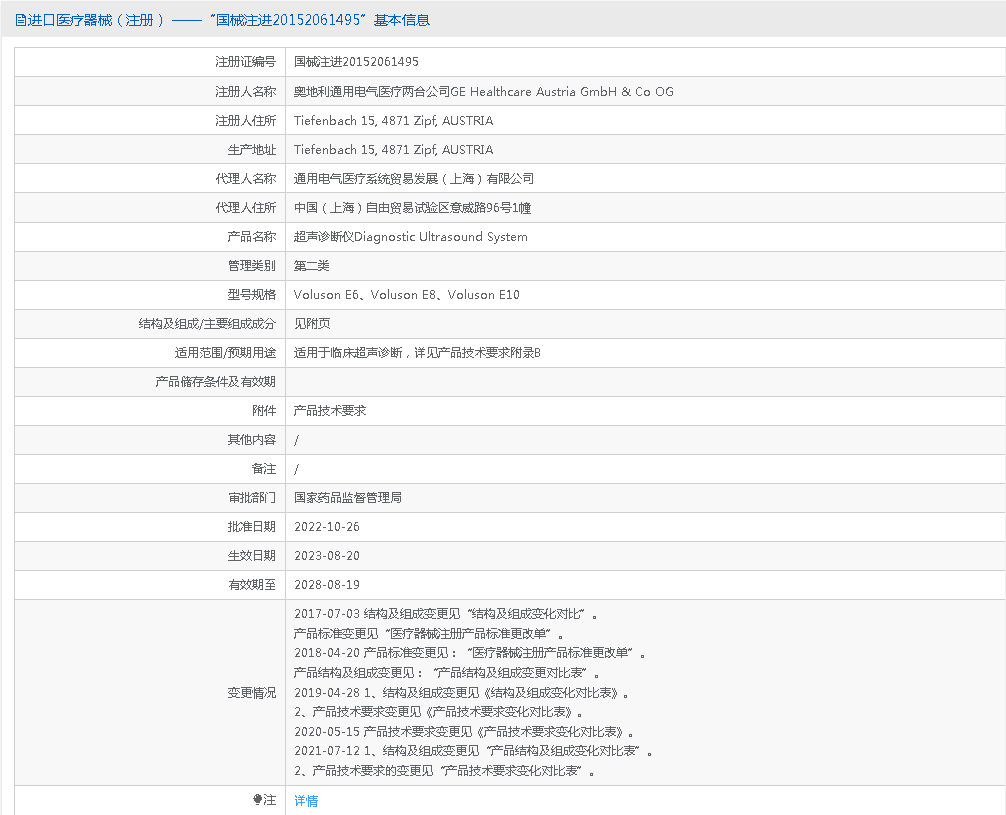Open the 详情 link in the note row
The image size is (1006, 815).
coord(306,801)
